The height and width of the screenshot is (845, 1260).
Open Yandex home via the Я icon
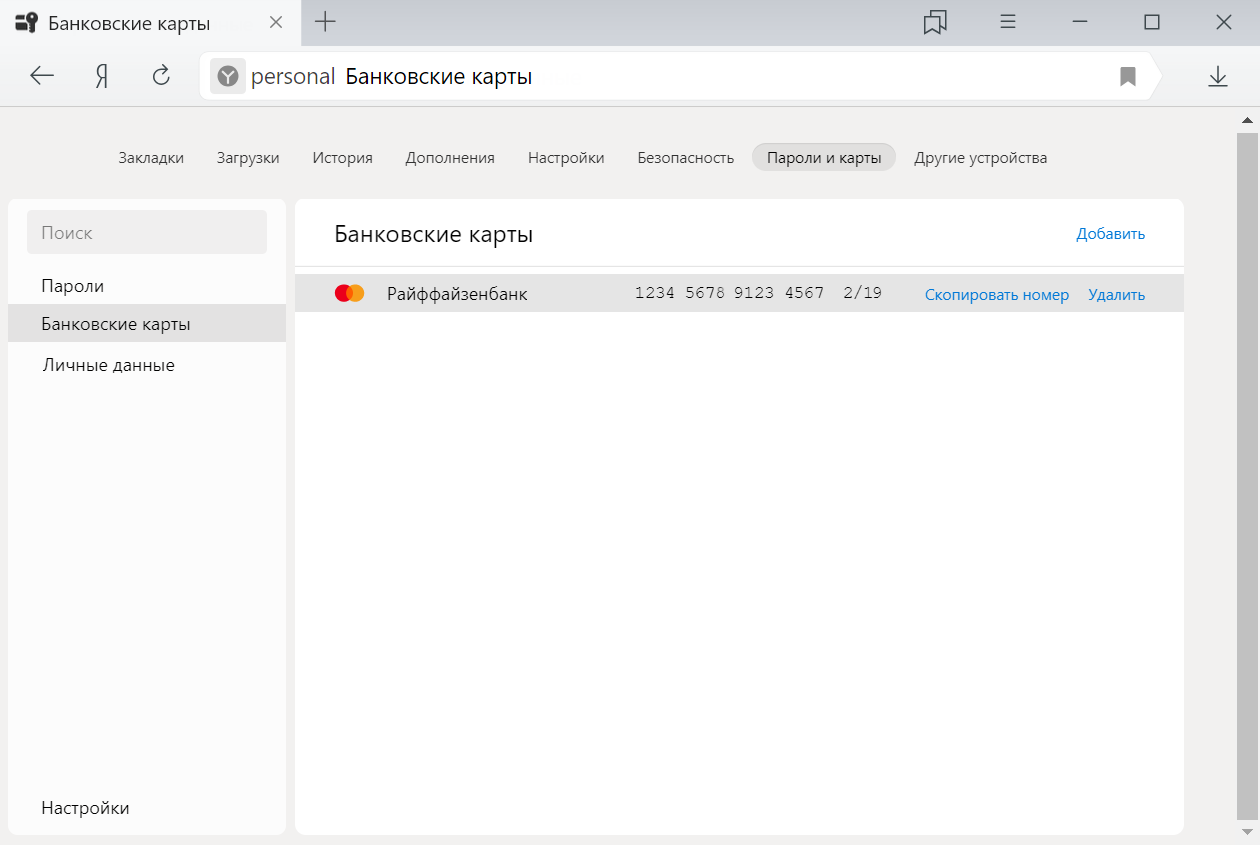(102, 76)
